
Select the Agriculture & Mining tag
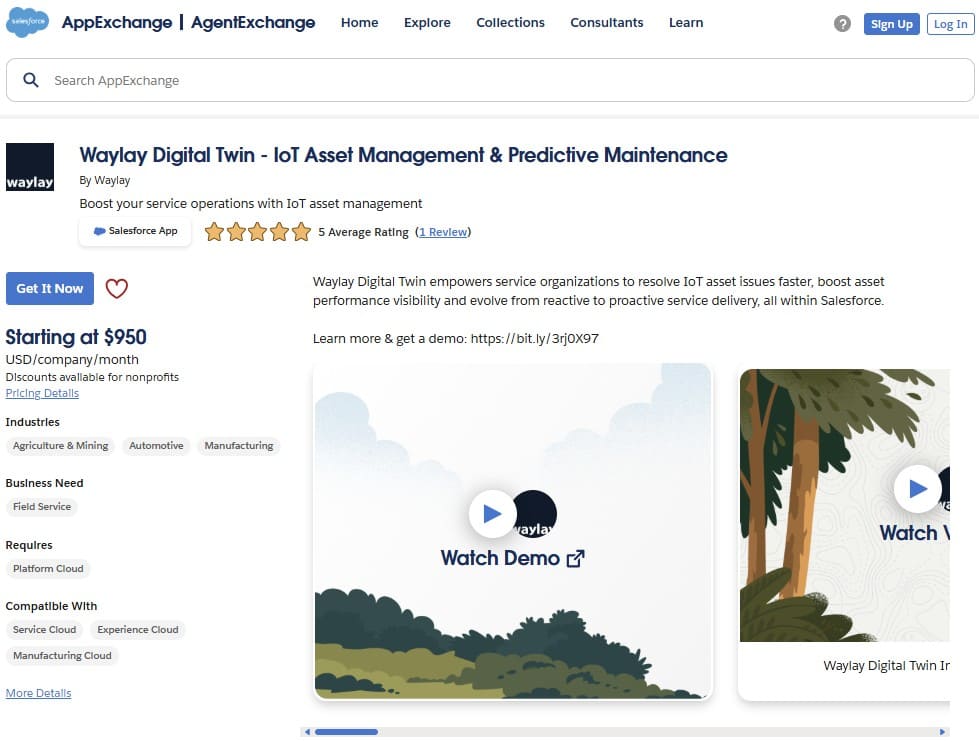coord(61,445)
